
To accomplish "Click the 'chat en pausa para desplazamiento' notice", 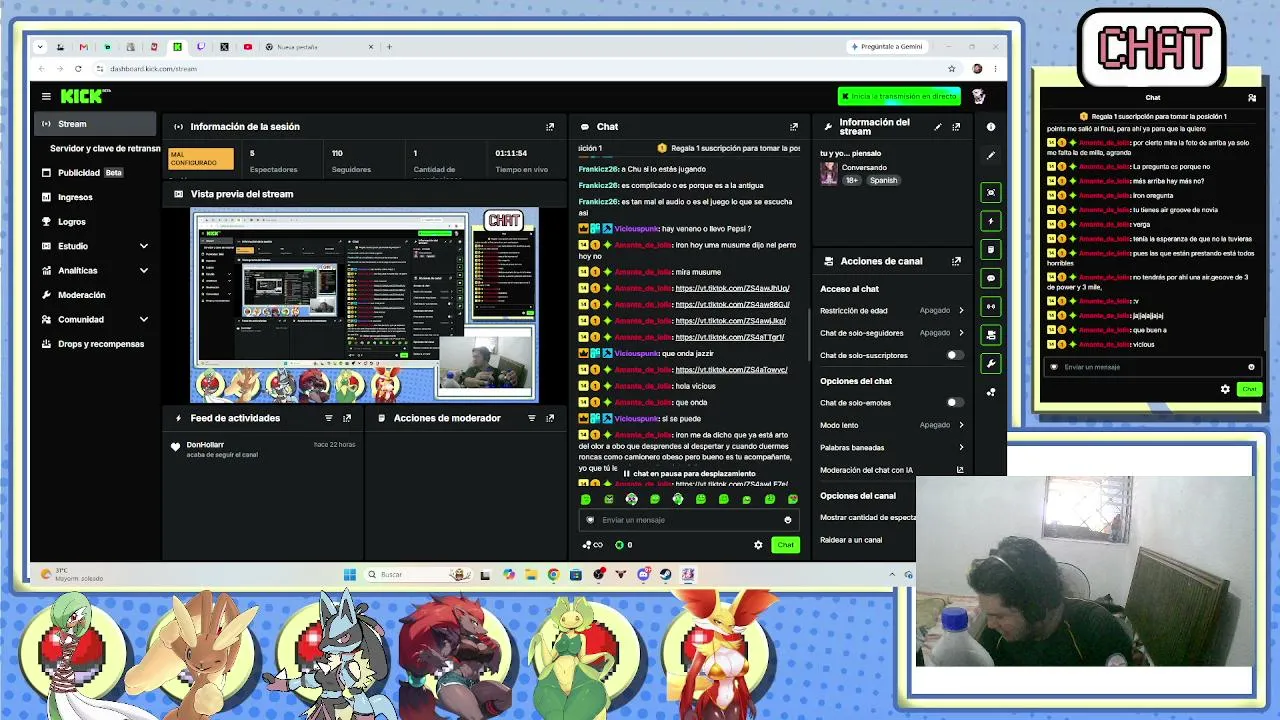I will (689, 474).
